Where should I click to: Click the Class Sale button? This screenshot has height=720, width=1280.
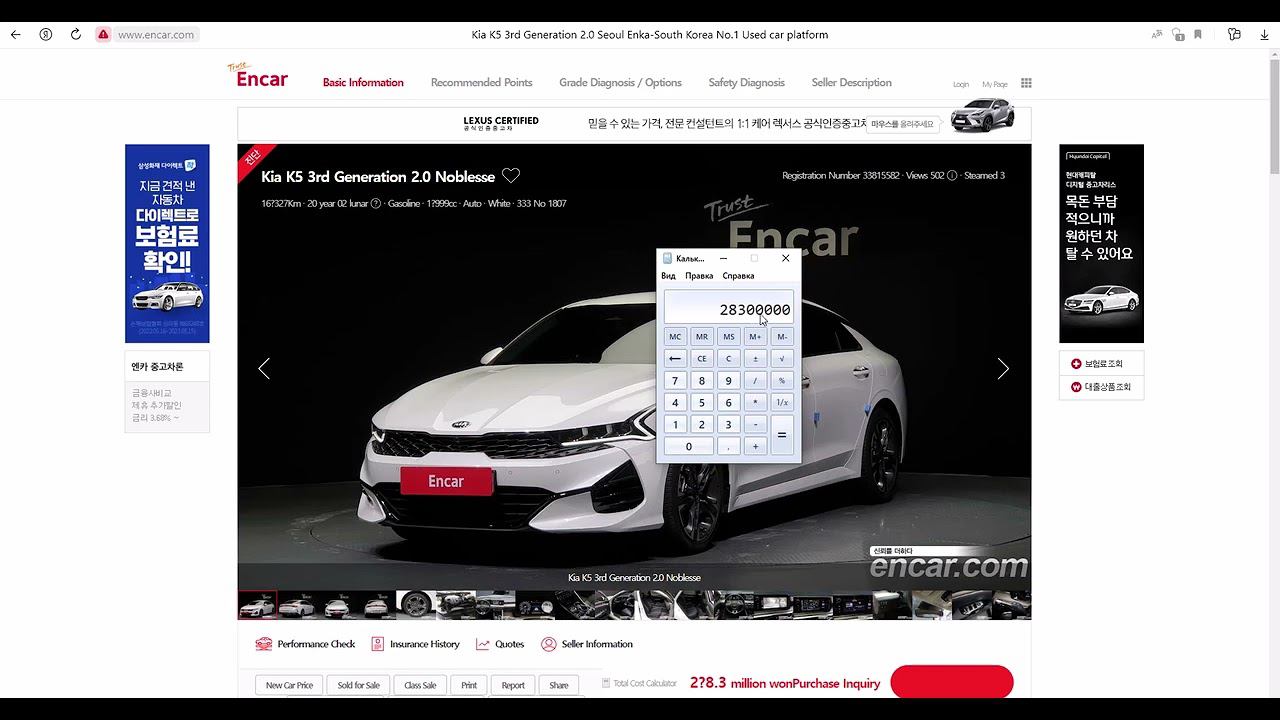pyautogui.click(x=420, y=685)
